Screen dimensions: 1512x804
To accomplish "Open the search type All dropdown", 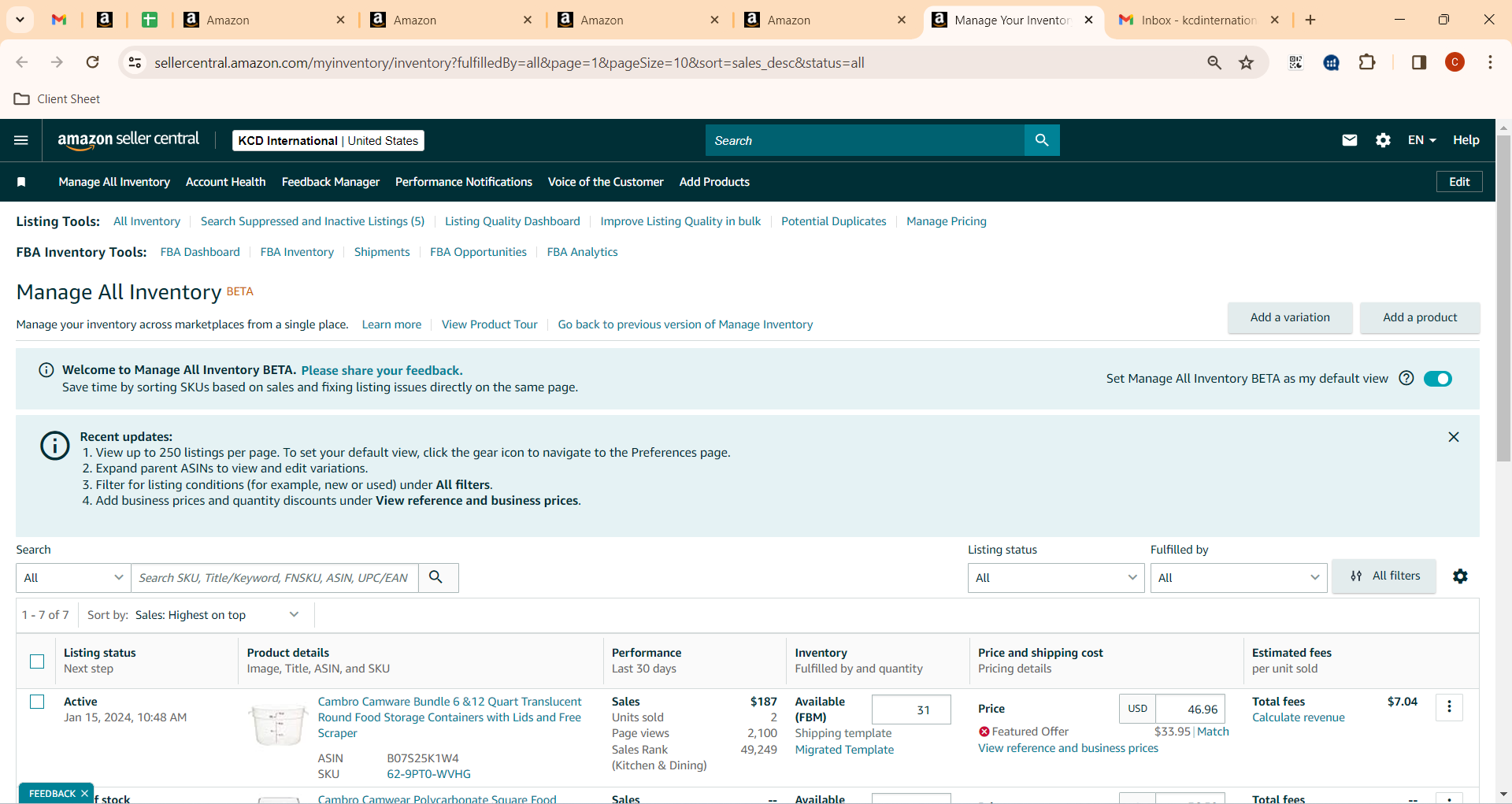I will (73, 577).
